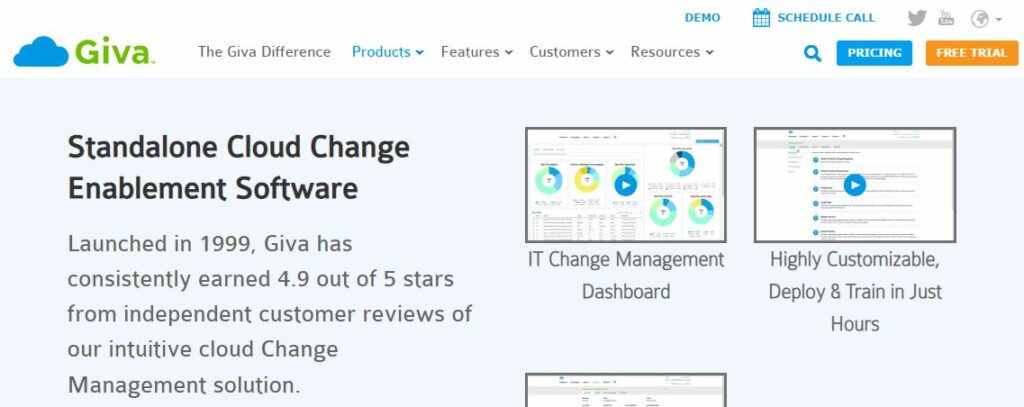1024x407 pixels.
Task: Open the DEMO link
Action: tap(702, 18)
